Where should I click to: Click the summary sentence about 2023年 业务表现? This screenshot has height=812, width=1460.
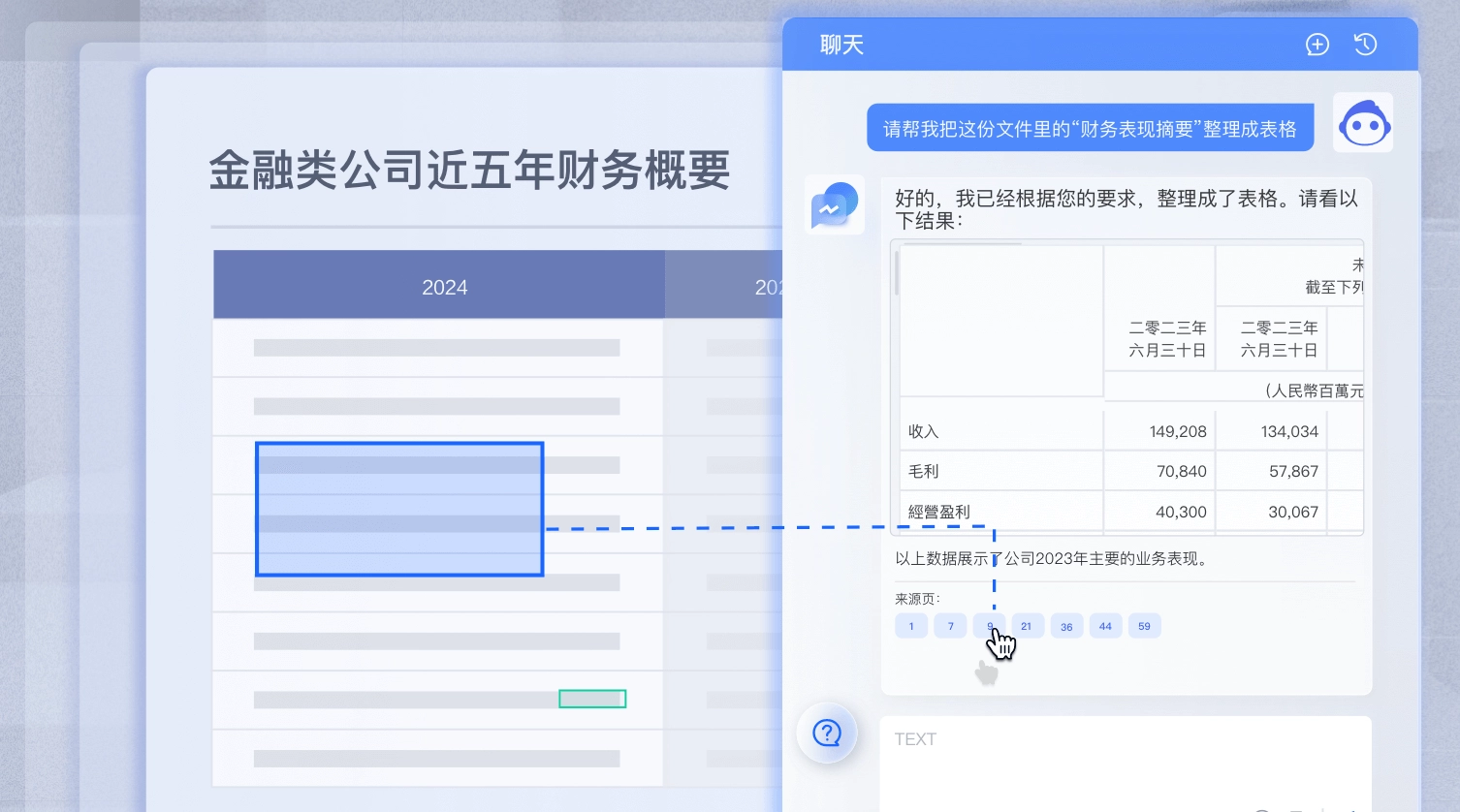click(x=1053, y=559)
